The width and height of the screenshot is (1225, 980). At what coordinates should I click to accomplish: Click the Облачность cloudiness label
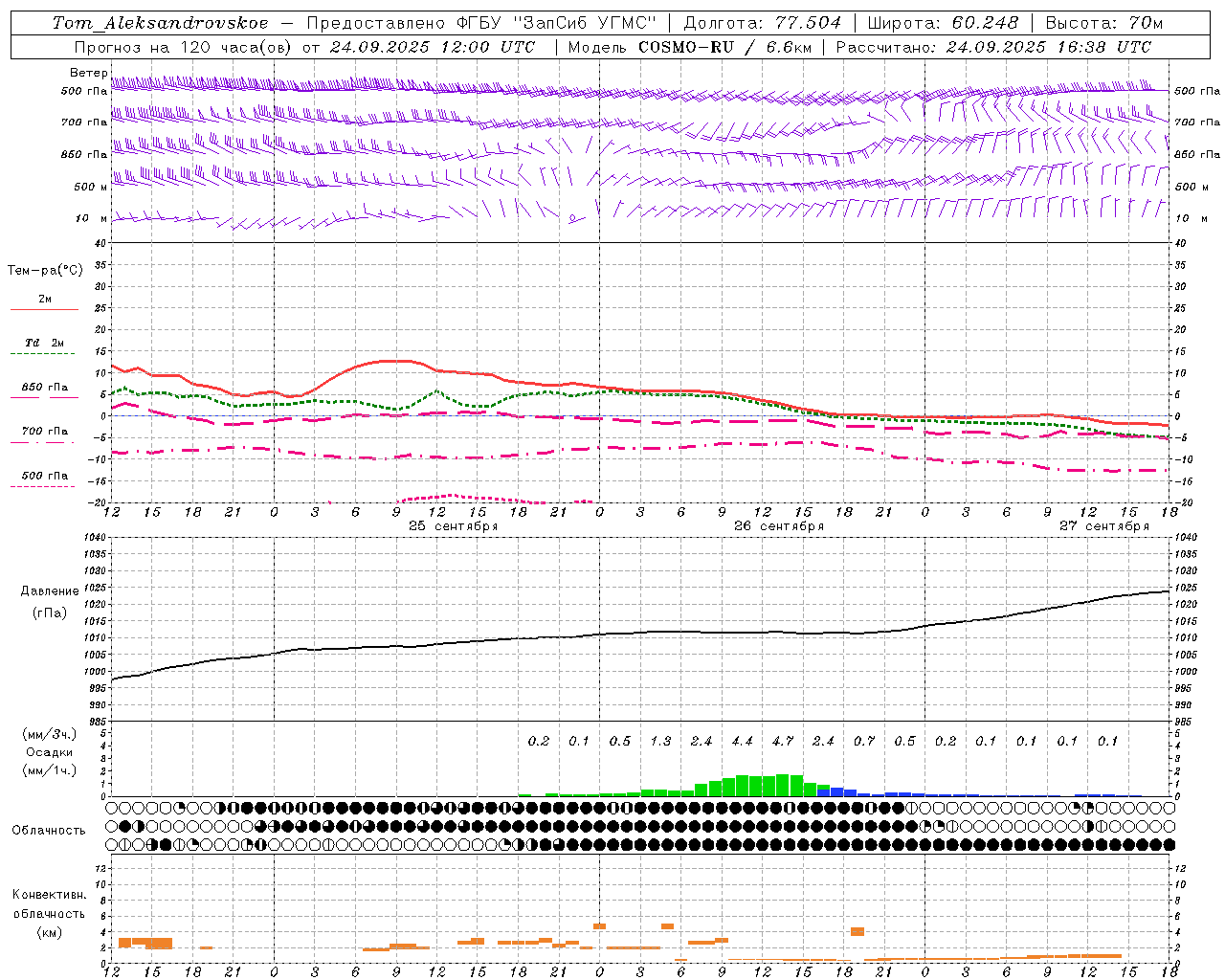(49, 831)
